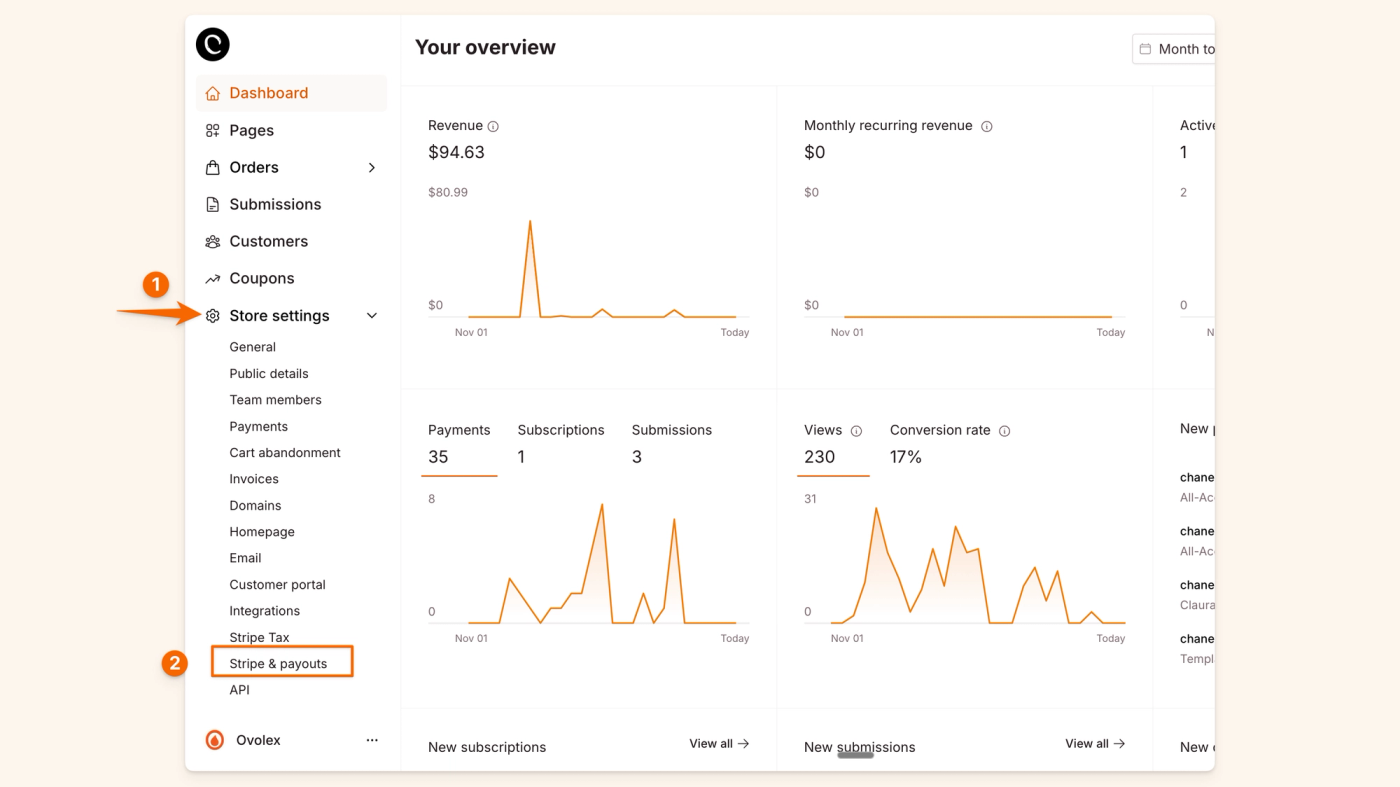This screenshot has width=1400, height=787.
Task: Expand the Orders submenu chevron
Action: click(x=371, y=167)
